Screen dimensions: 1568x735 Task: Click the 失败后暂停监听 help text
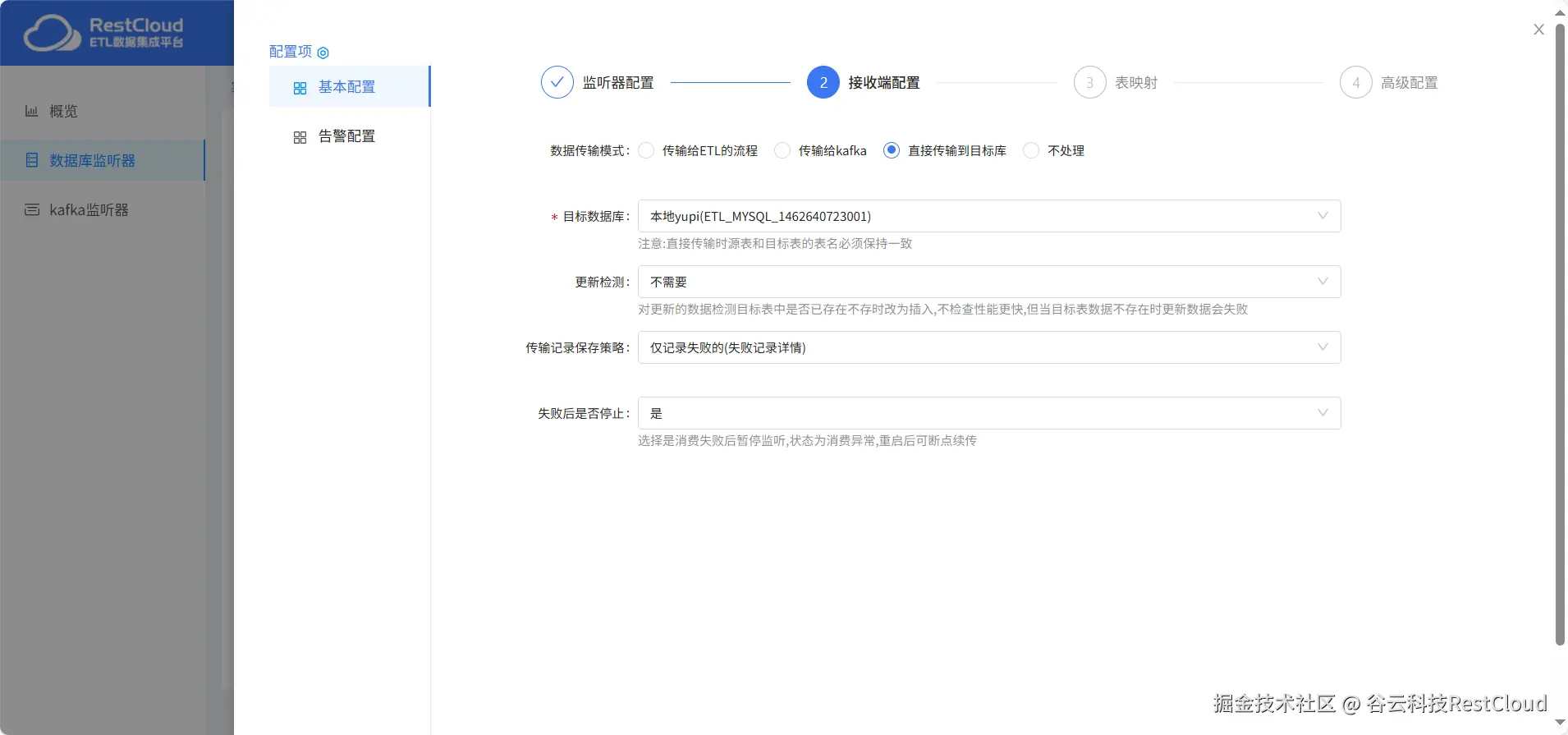coord(807,441)
